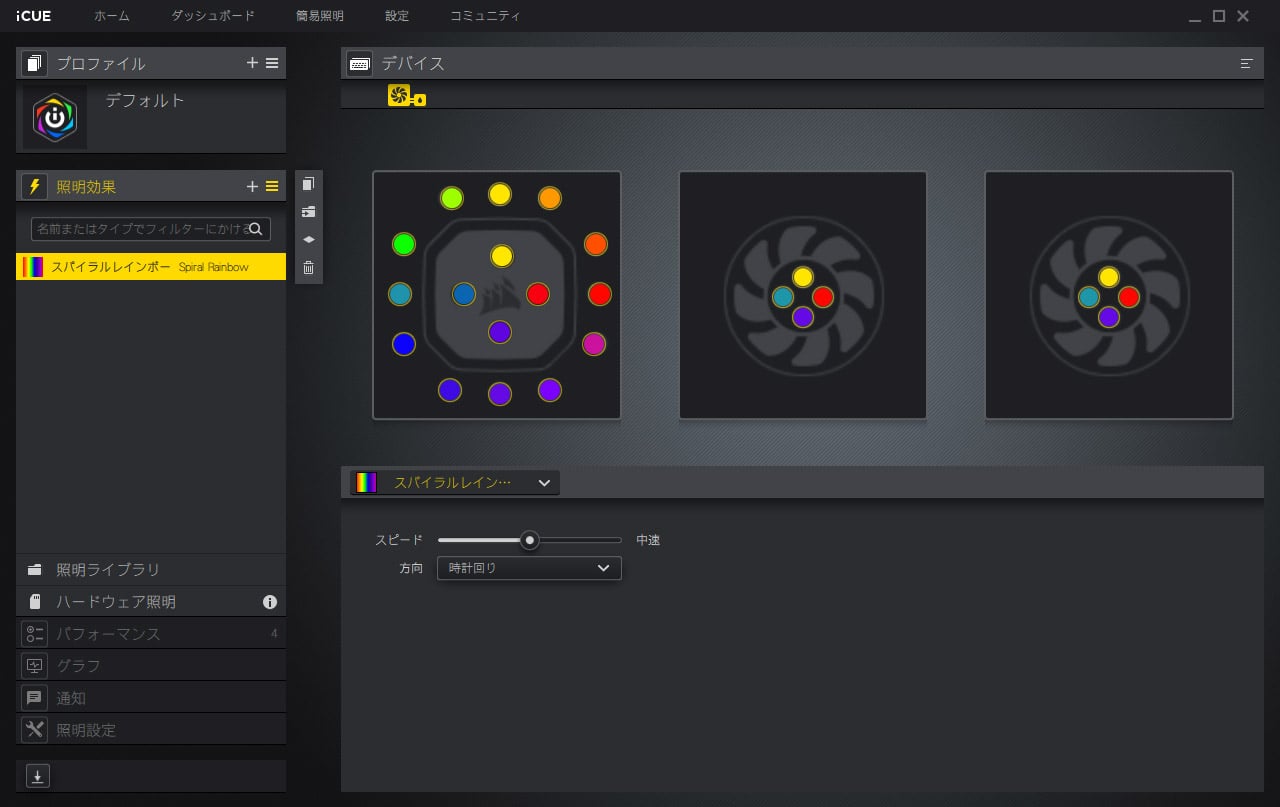Open the パフォーマンス section
Viewport: 1280px width, 807px height.
(151, 634)
